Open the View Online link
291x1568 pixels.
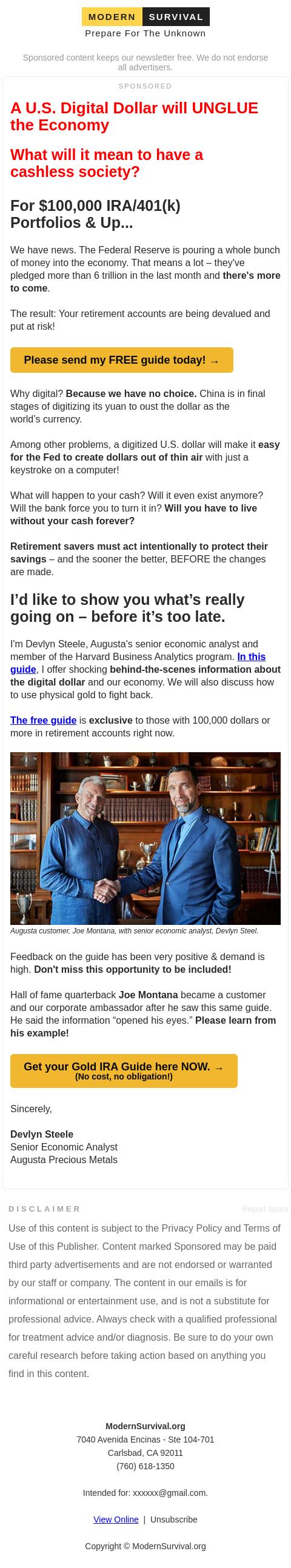(x=116, y=1520)
